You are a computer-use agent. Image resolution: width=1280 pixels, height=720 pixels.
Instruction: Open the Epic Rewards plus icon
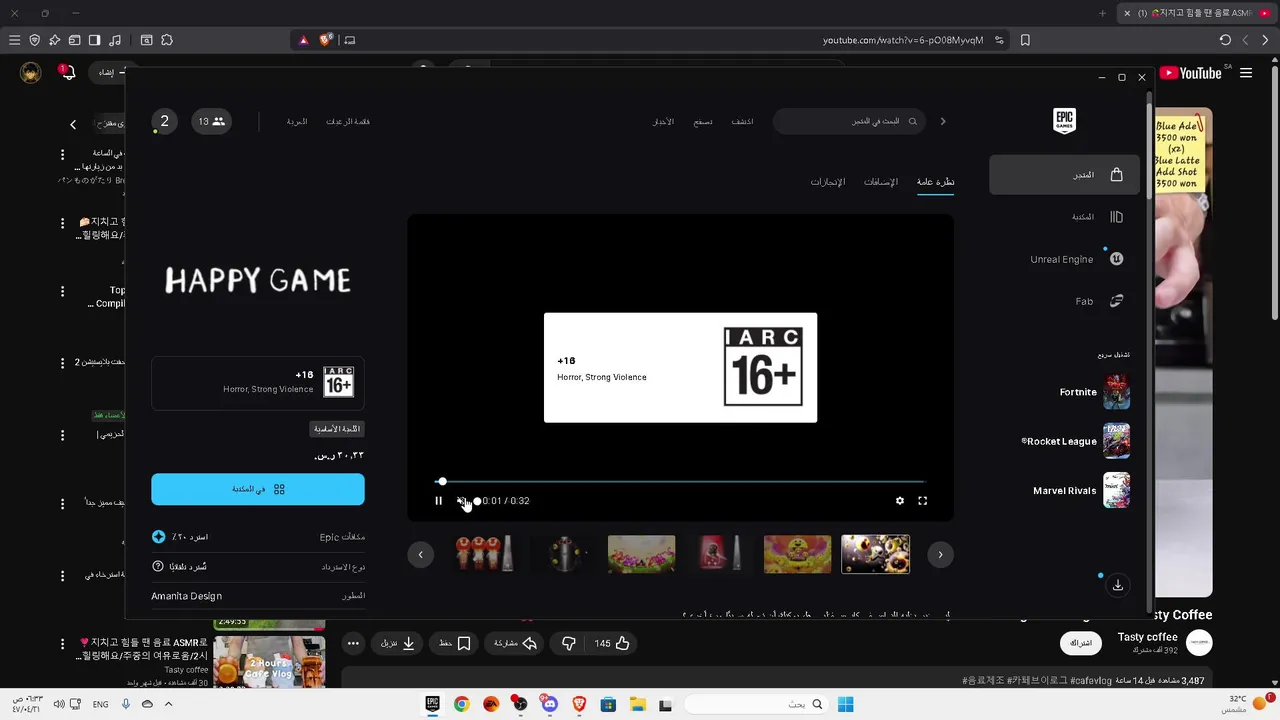pyautogui.click(x=158, y=537)
